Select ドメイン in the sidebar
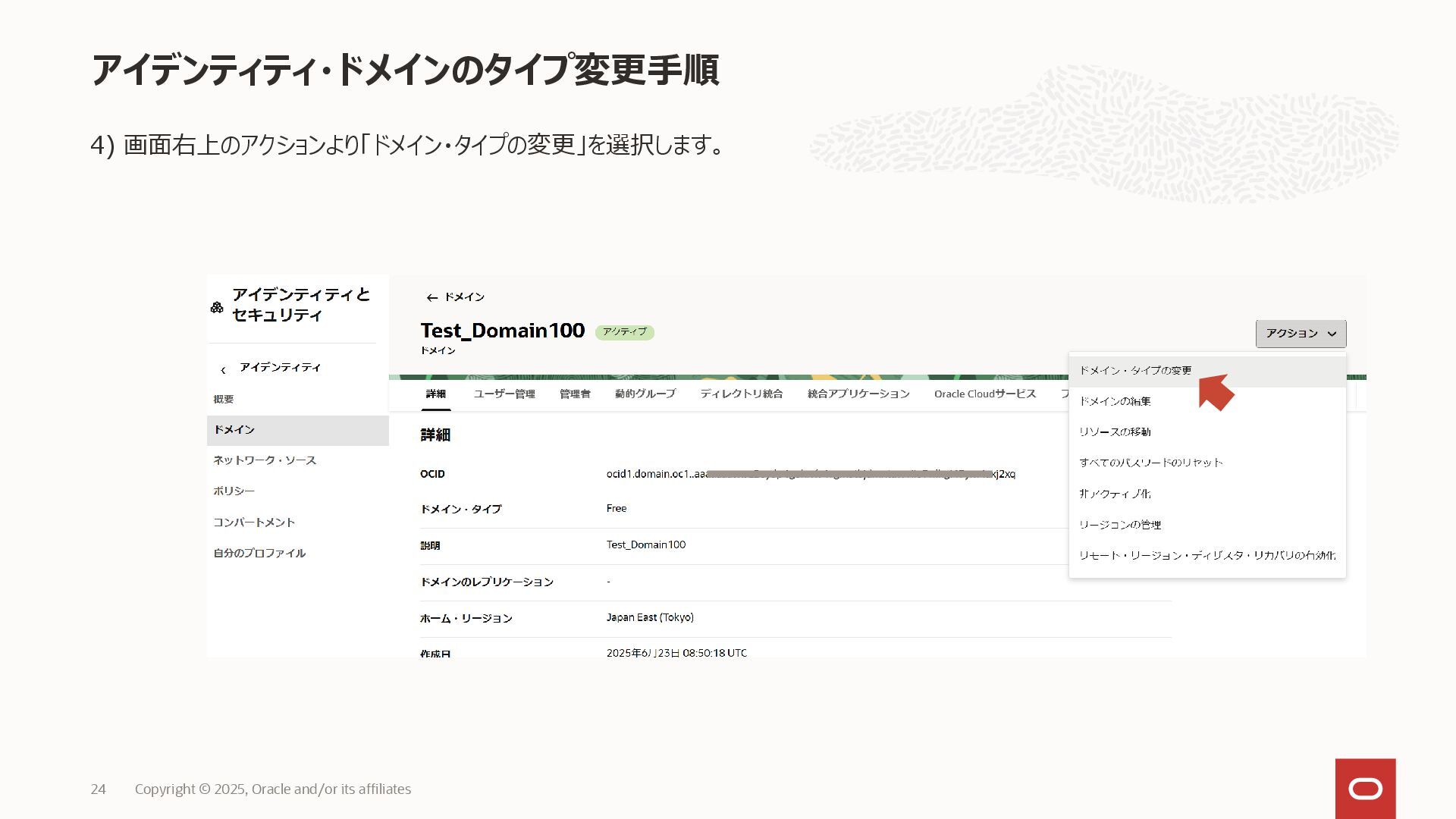 (x=297, y=430)
